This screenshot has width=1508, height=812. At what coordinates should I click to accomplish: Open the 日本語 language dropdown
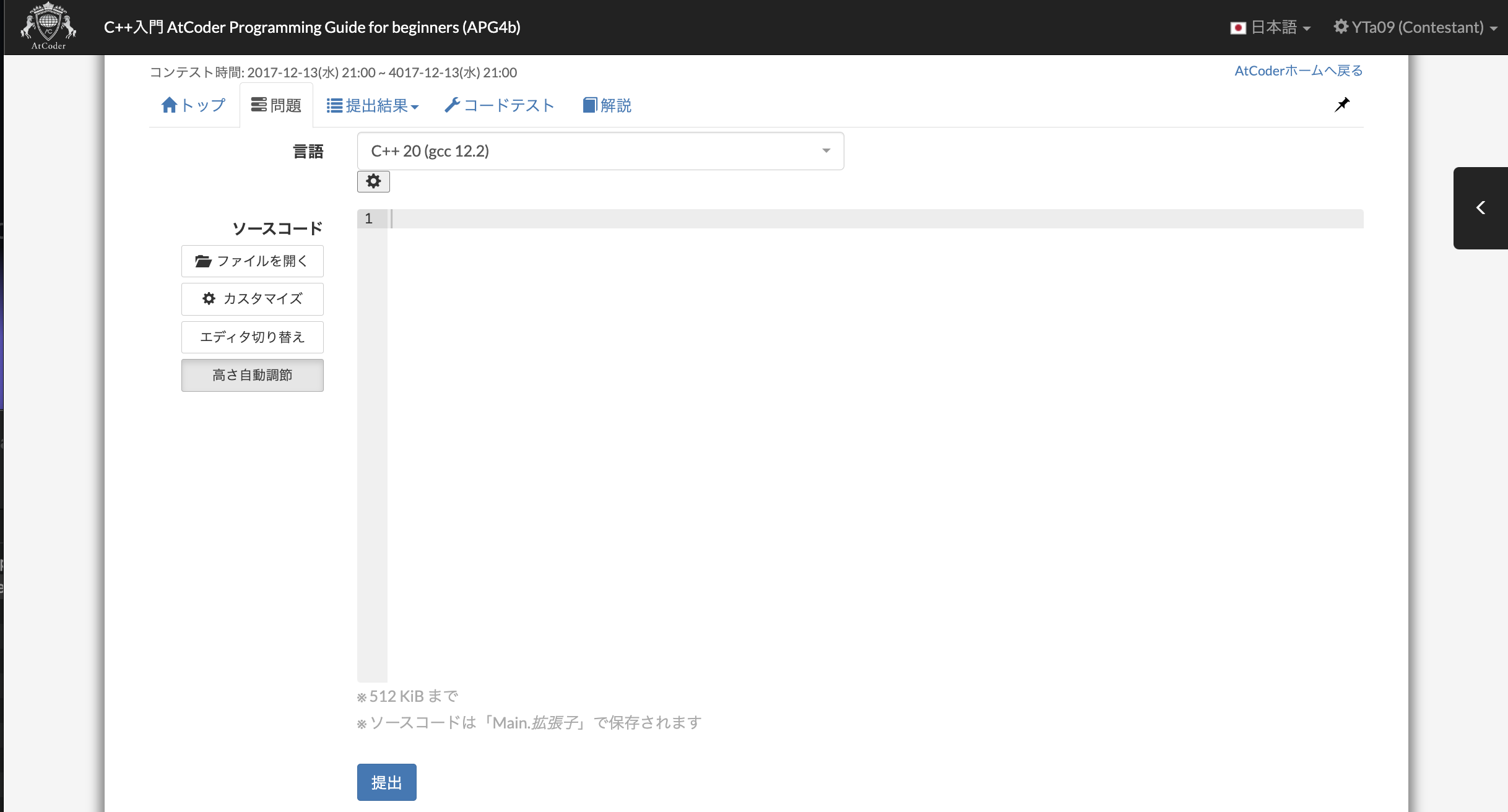(x=1270, y=27)
